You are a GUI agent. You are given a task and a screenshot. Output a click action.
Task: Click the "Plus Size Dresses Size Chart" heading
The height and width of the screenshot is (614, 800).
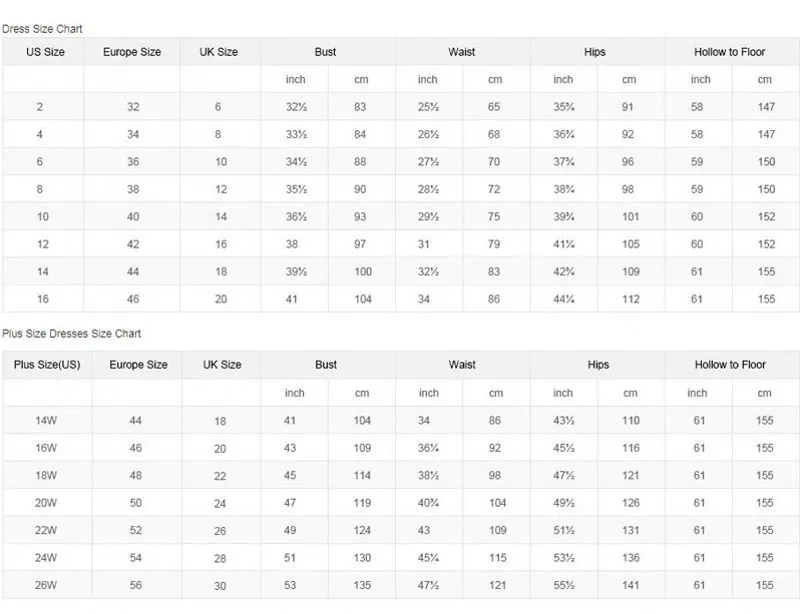[x=71, y=333]
